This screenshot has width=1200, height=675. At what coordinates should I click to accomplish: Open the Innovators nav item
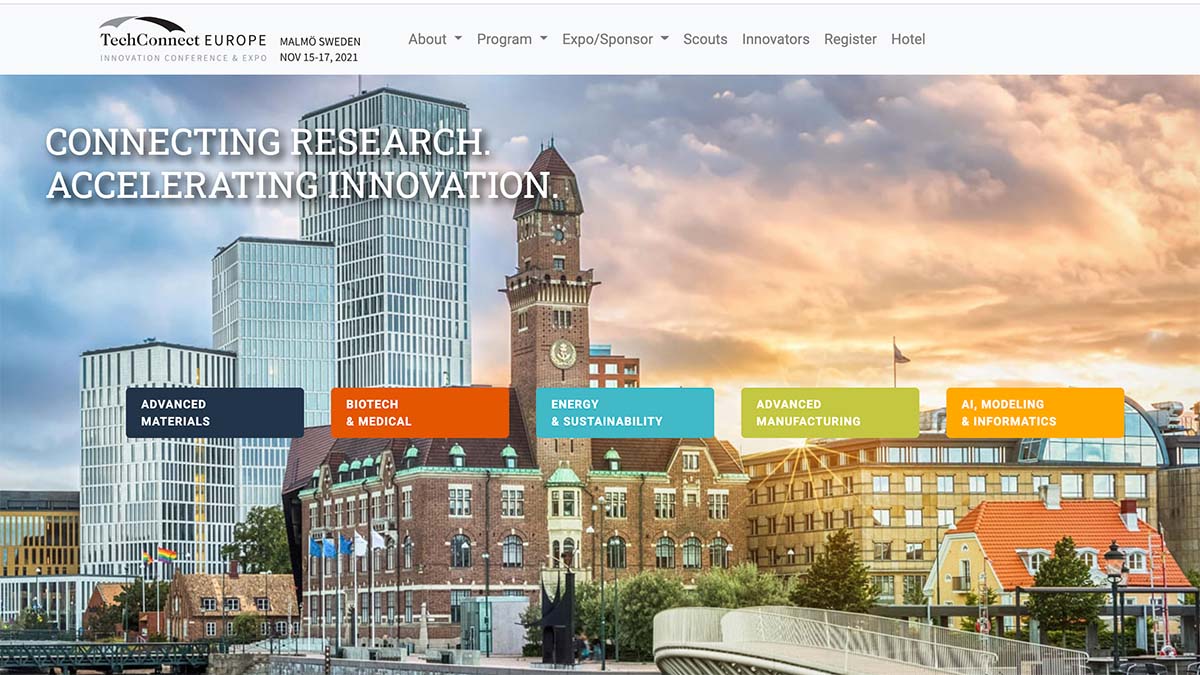(775, 39)
